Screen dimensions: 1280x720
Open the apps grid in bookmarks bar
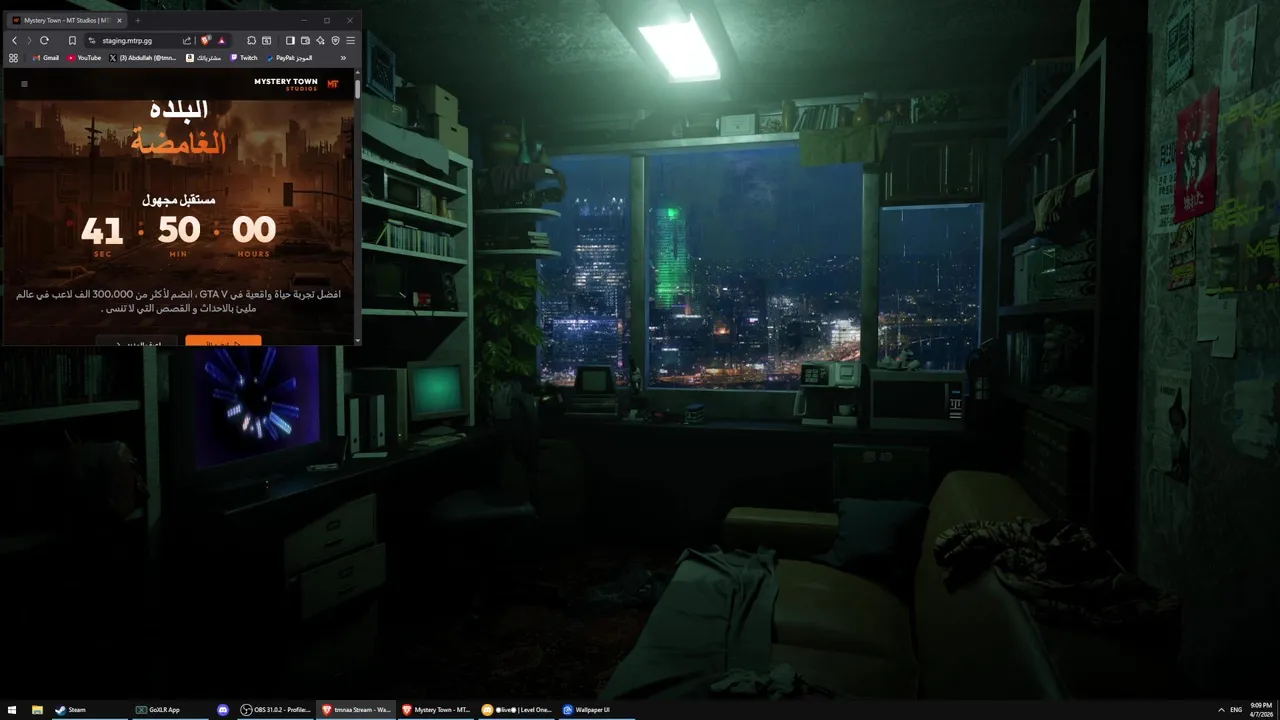(x=14, y=58)
